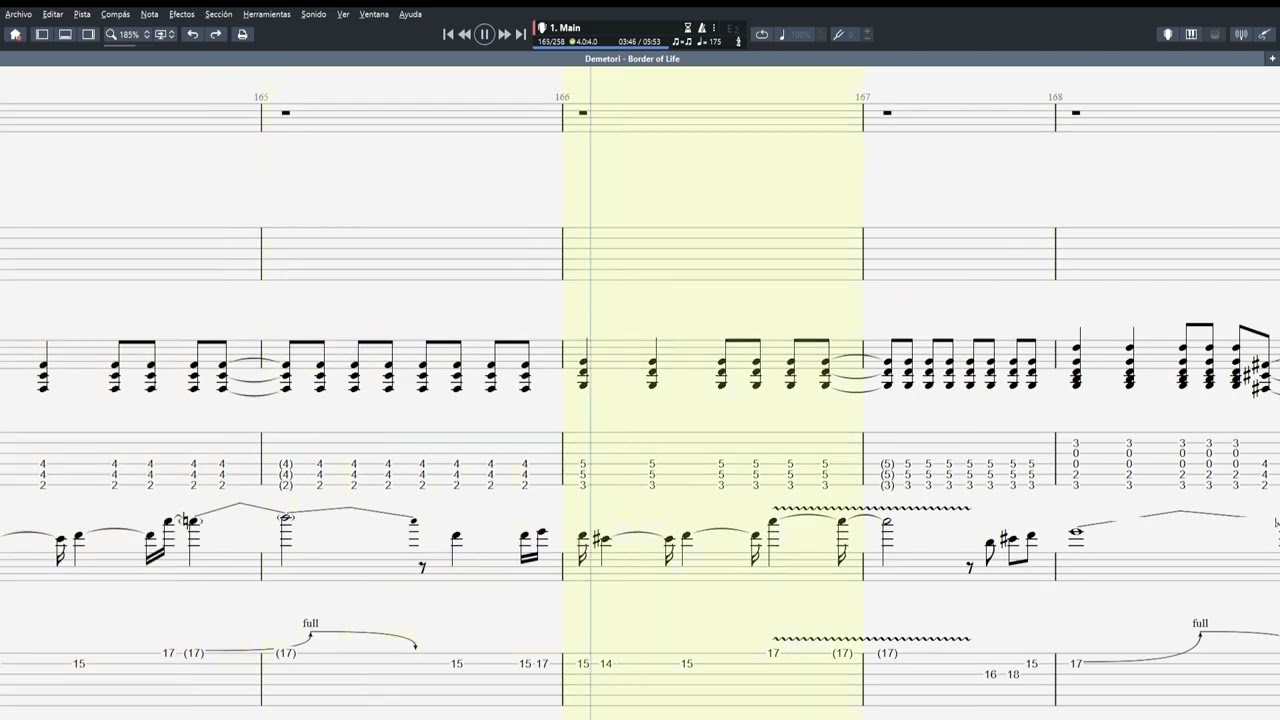1280x720 pixels.
Task: Toggle the countdown hourglass
Action: (x=688, y=28)
